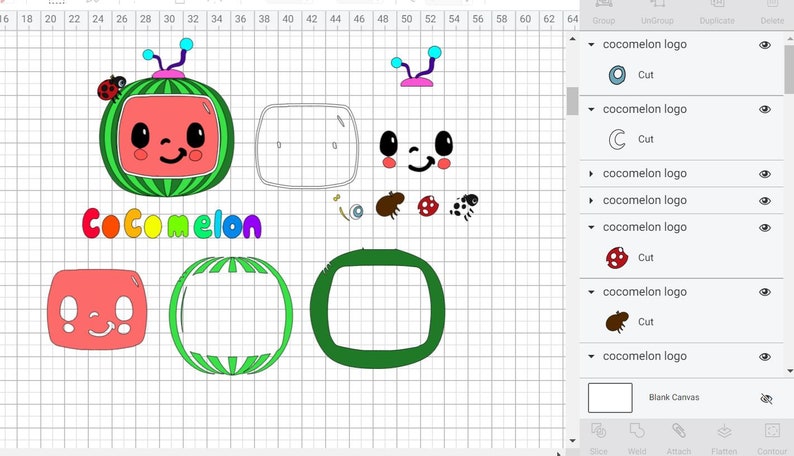Viewport: 794px width, 456px height.
Task: Hide the cocomelon logo layer with crescent
Action: (765, 109)
